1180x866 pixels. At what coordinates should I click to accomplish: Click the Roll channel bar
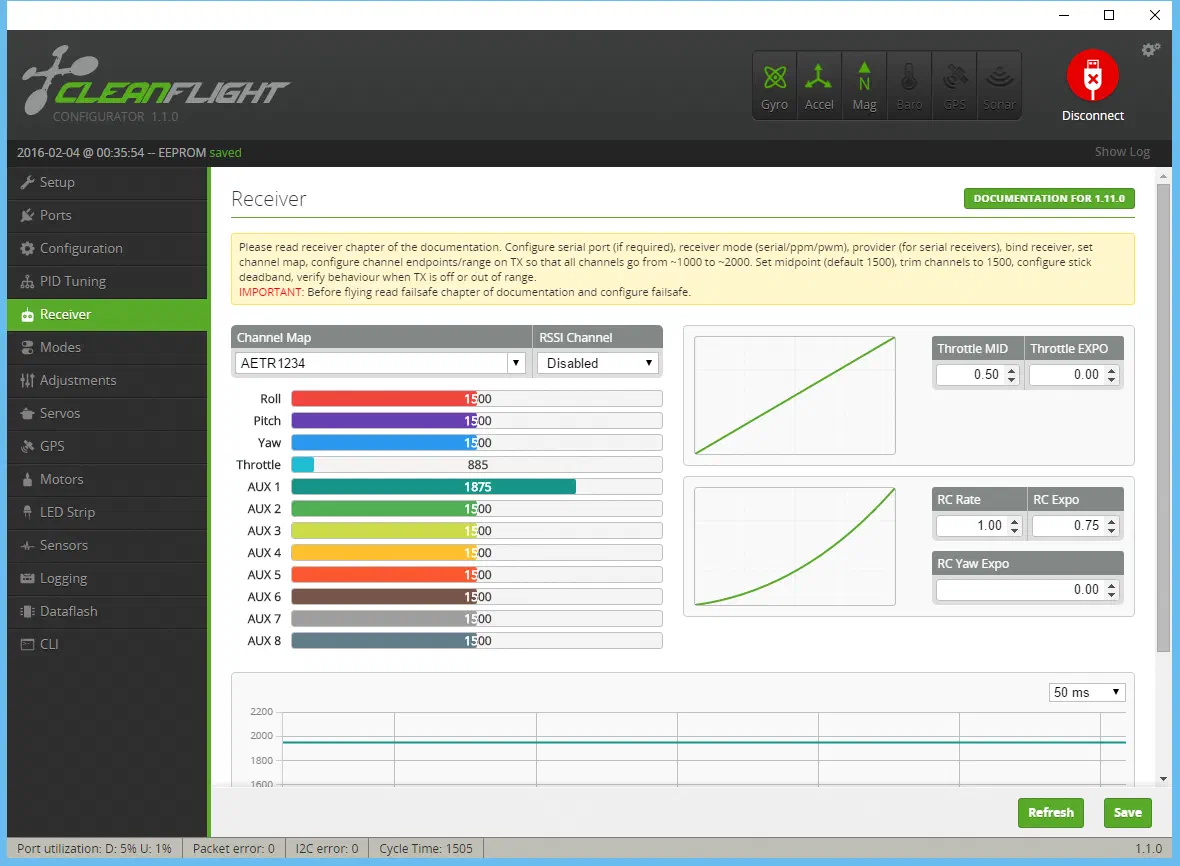point(476,399)
